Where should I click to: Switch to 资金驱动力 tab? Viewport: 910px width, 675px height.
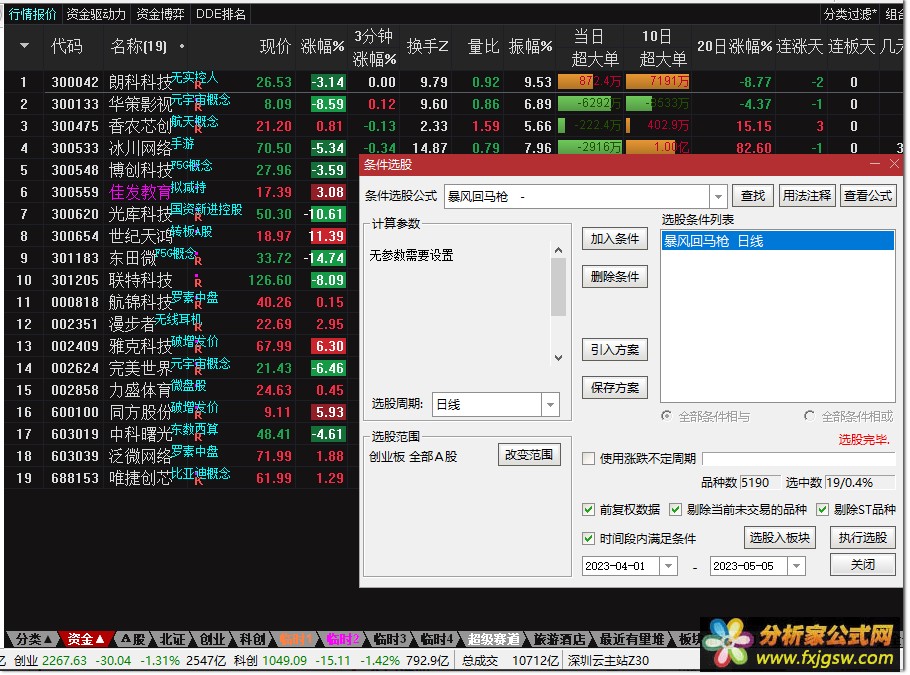[x=96, y=14]
